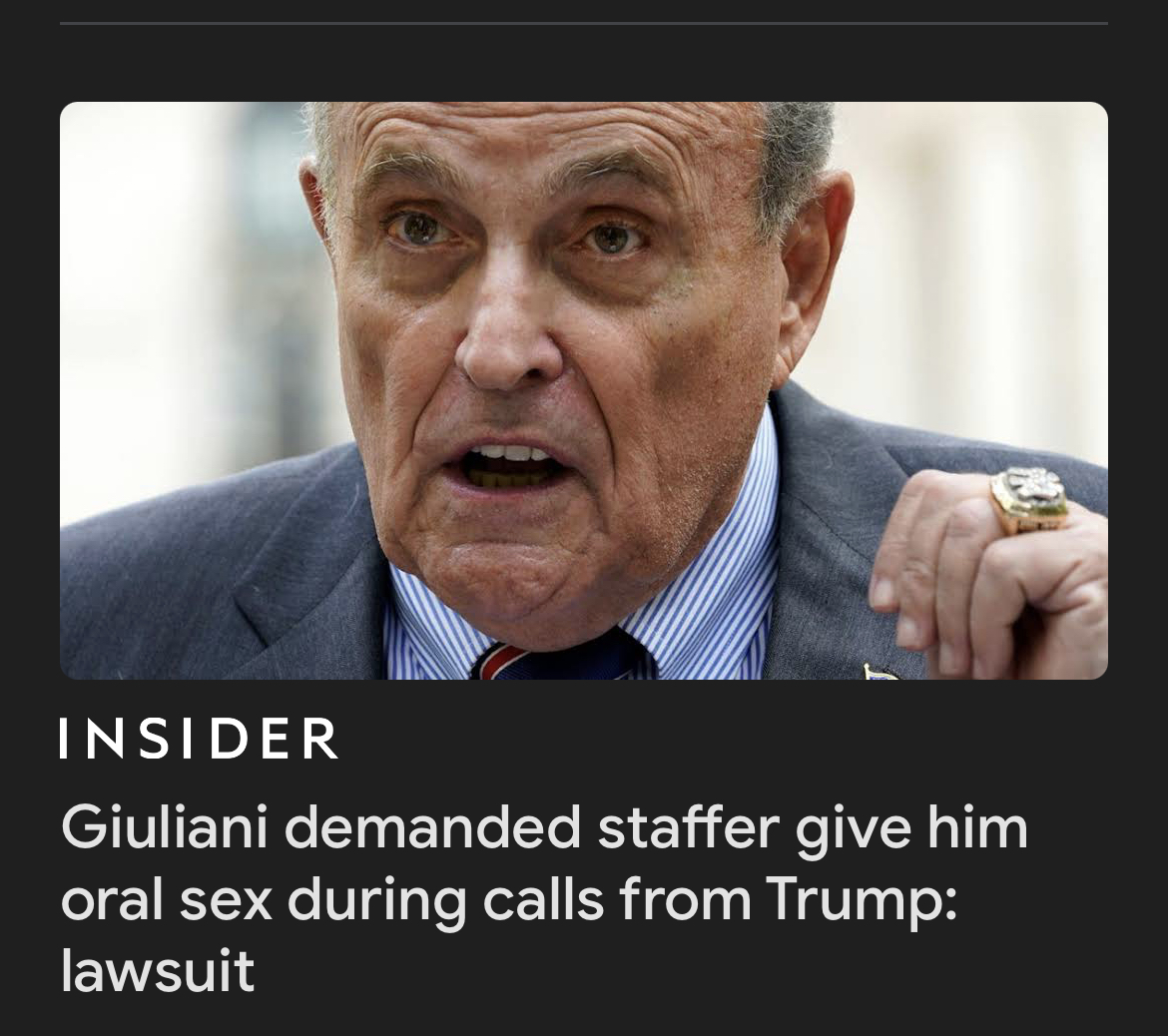Click the divider line above the card

(583, 23)
